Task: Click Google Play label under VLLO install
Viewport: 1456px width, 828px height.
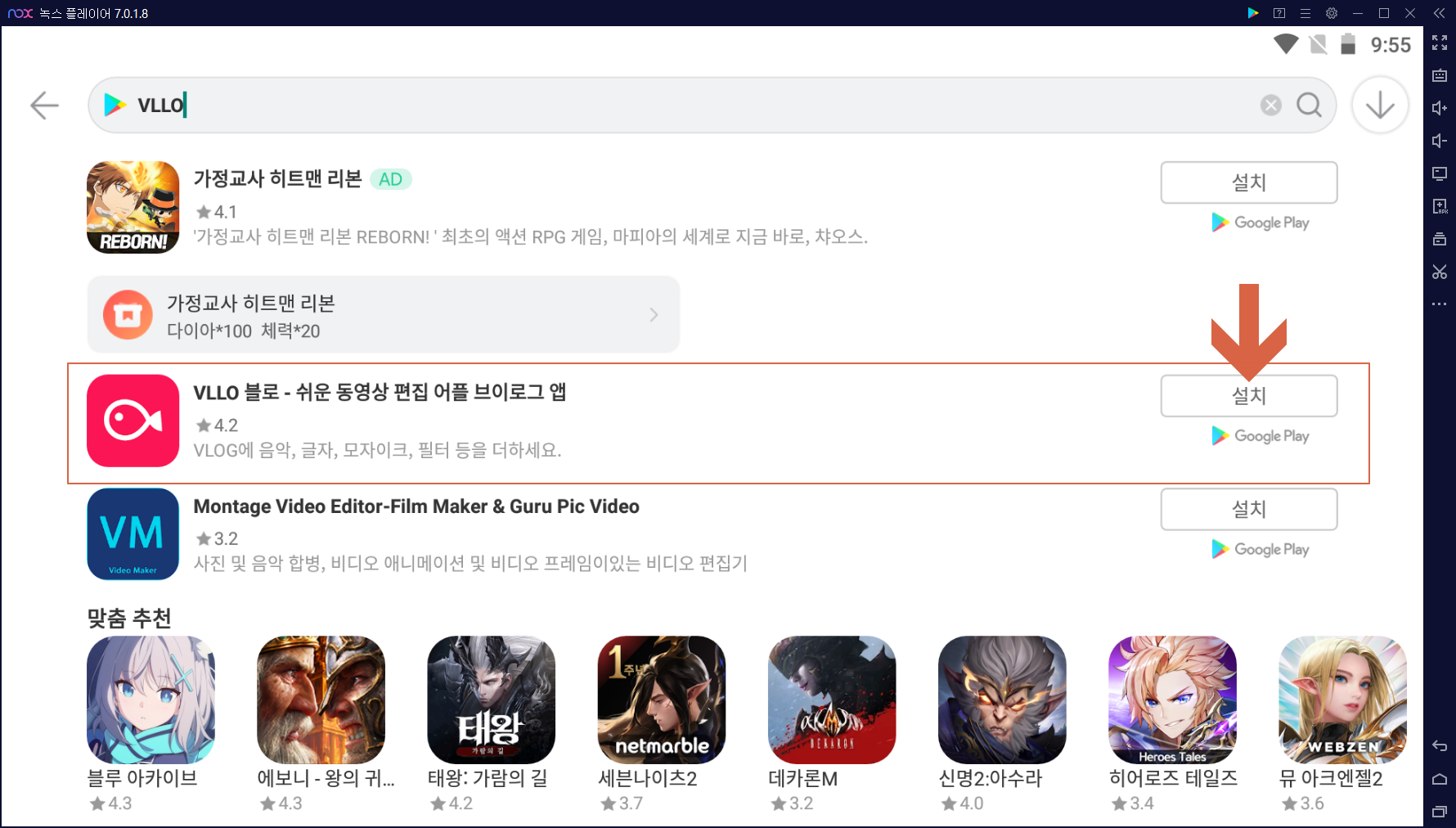Action: coord(1261,436)
